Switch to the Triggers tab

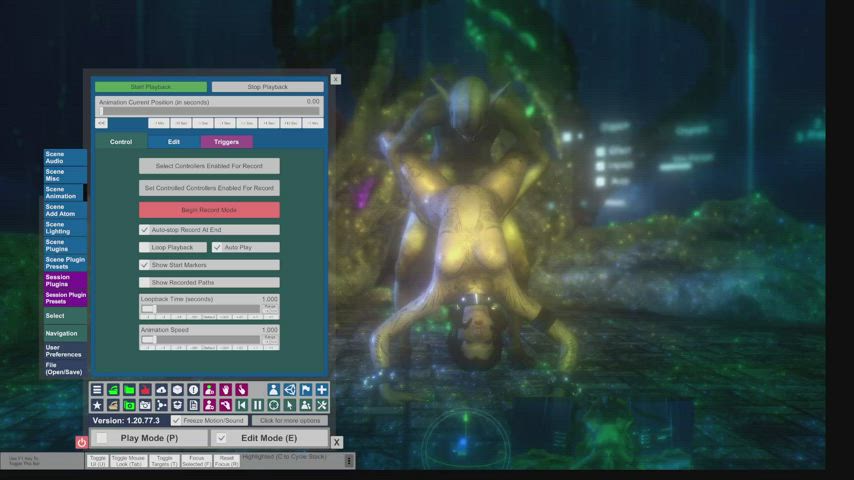coord(227,142)
